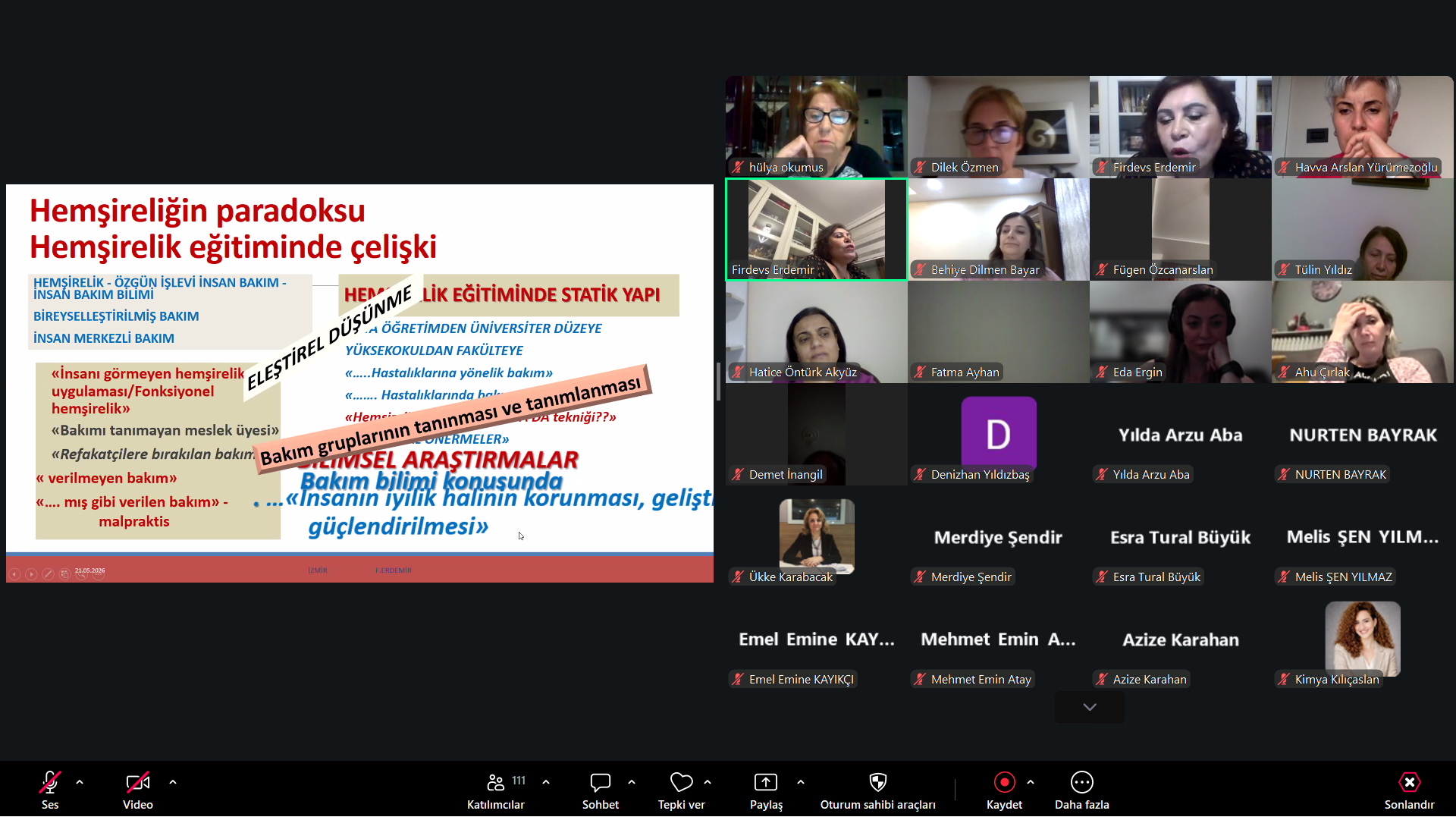Click muted mic icon on hülya okumus
Screen dimensions: 1456x817
[739, 167]
